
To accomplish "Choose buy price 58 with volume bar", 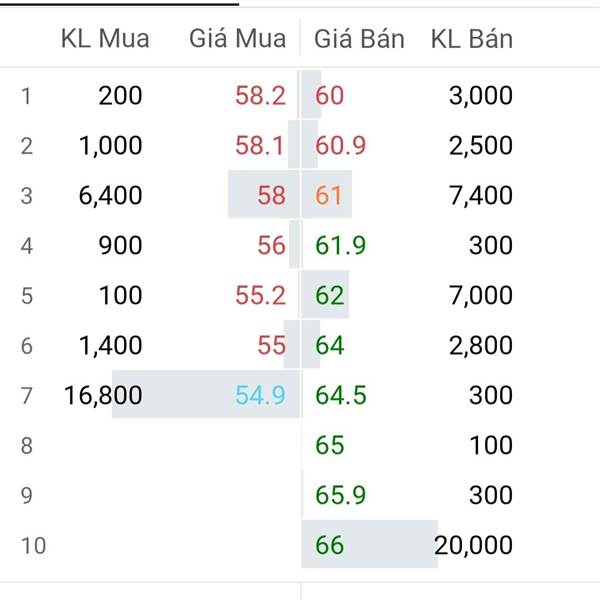I will click(272, 195).
